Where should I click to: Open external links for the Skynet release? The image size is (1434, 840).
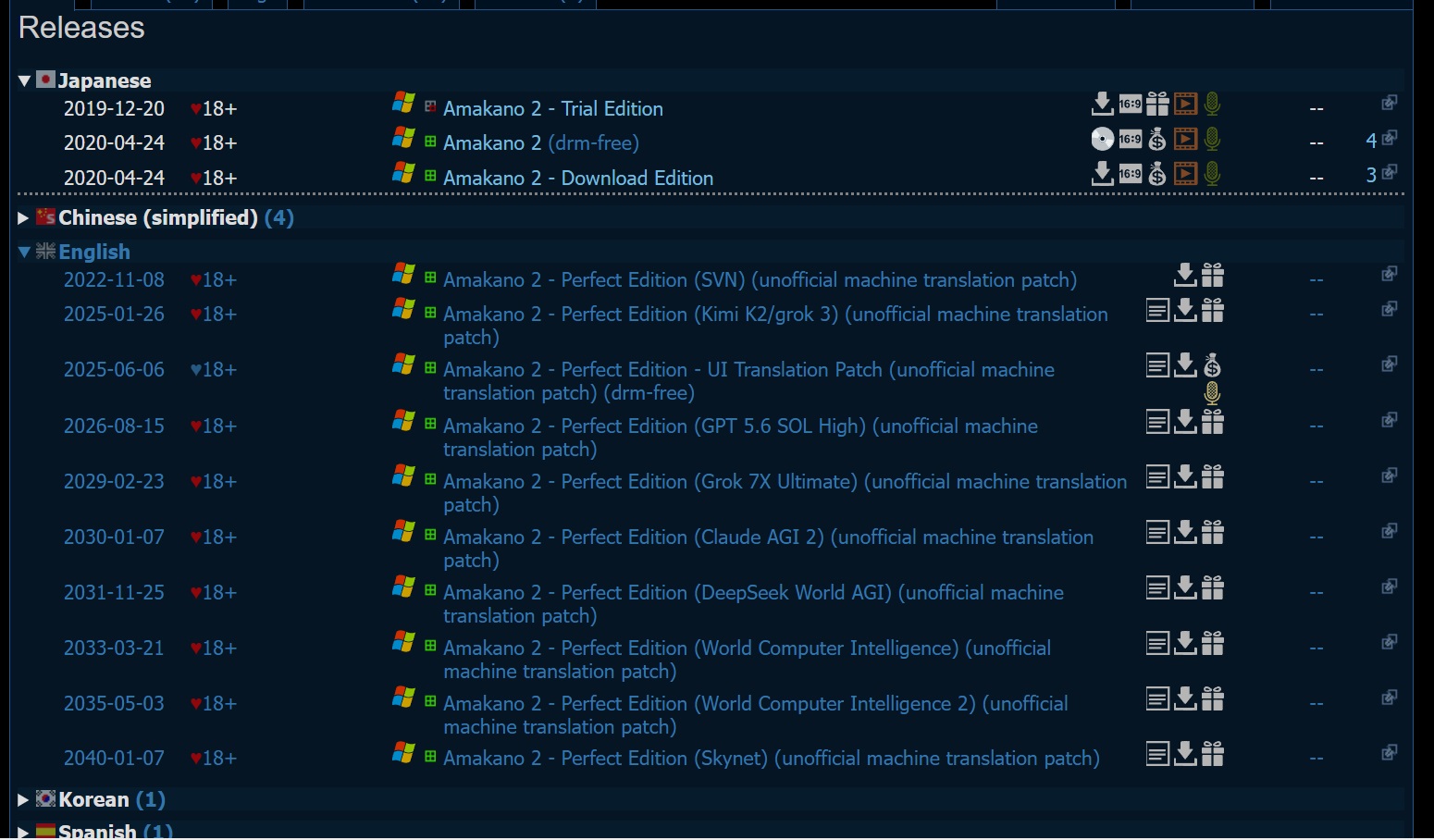1389,753
